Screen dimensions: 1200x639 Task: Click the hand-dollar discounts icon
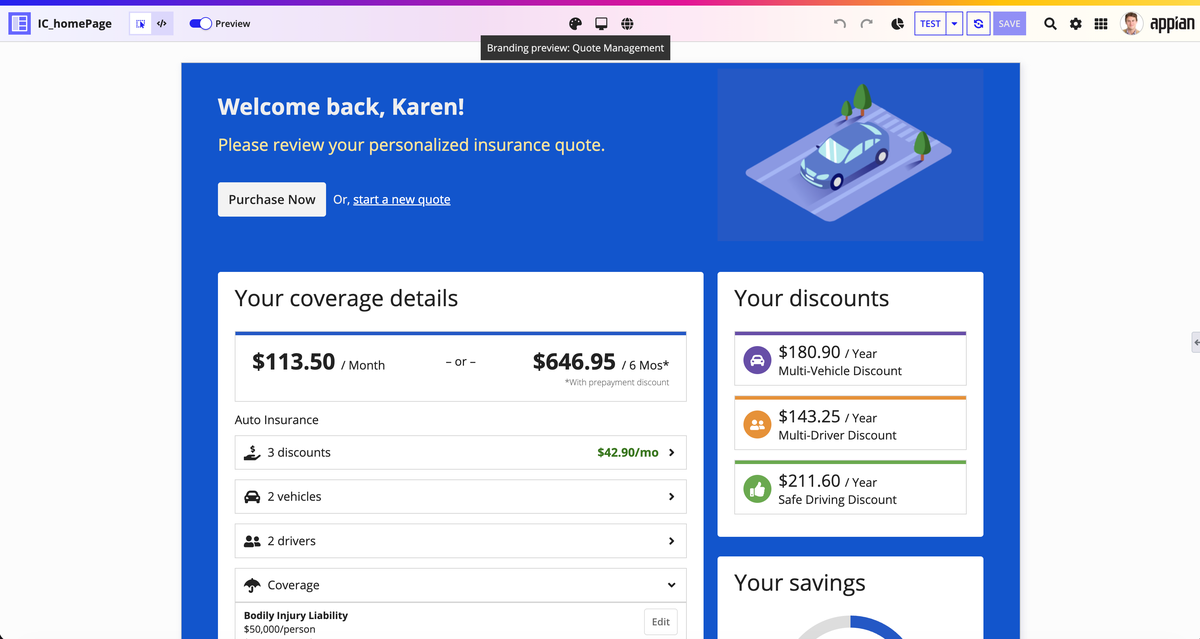[253, 452]
